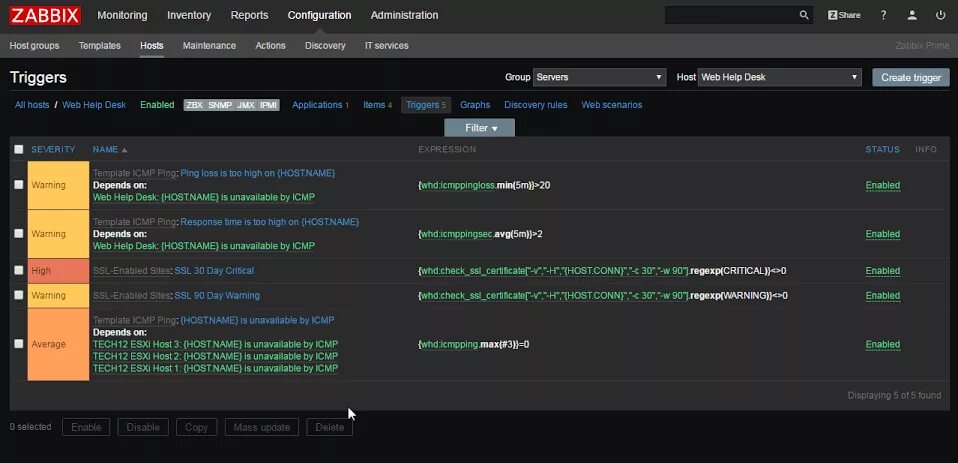Viewport: 958px width, 463px height.
Task: Open {HOST.NAME} is unavailable by ICMP trigger
Action: 257,320
